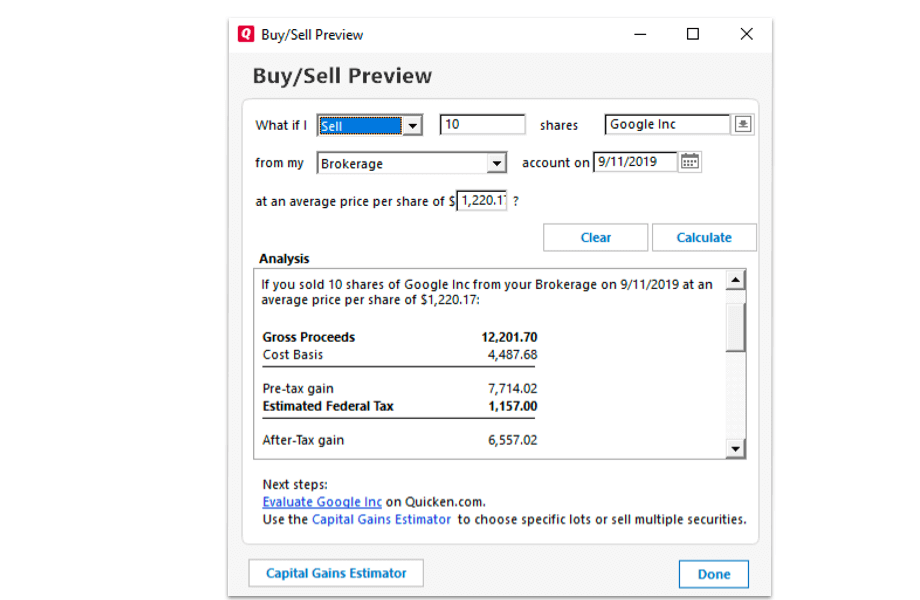Minimize the Buy/Sell Preview window
The width and height of the screenshot is (920, 600).
(x=640, y=34)
